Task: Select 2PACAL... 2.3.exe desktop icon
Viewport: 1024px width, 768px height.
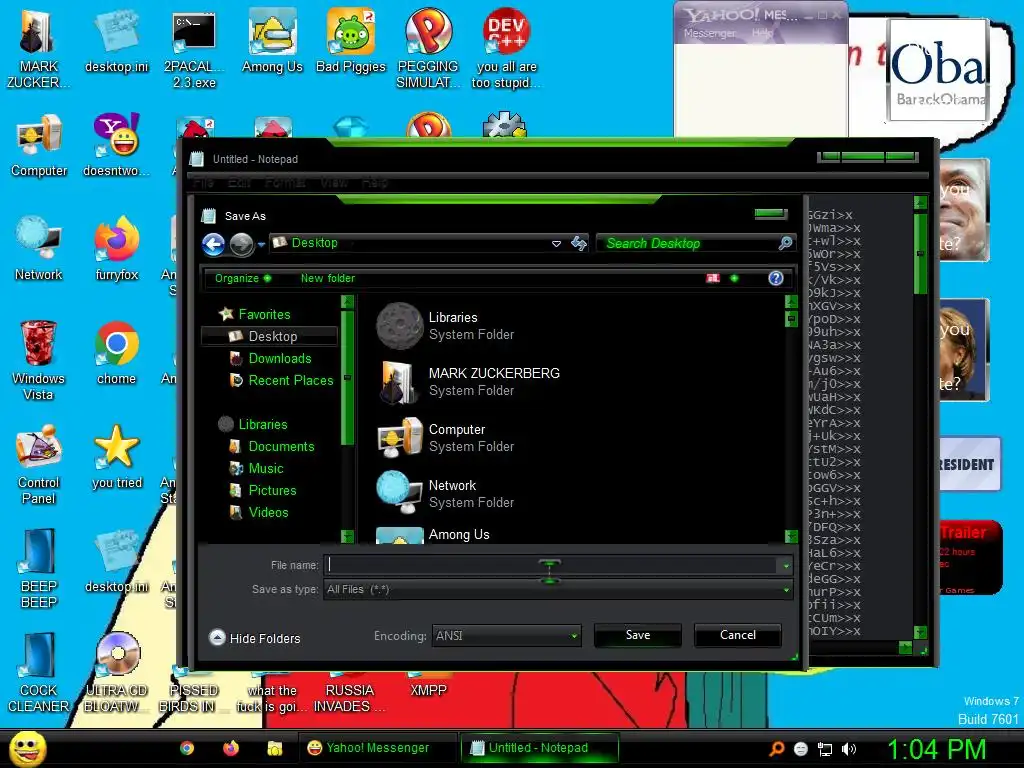Action: tap(194, 50)
